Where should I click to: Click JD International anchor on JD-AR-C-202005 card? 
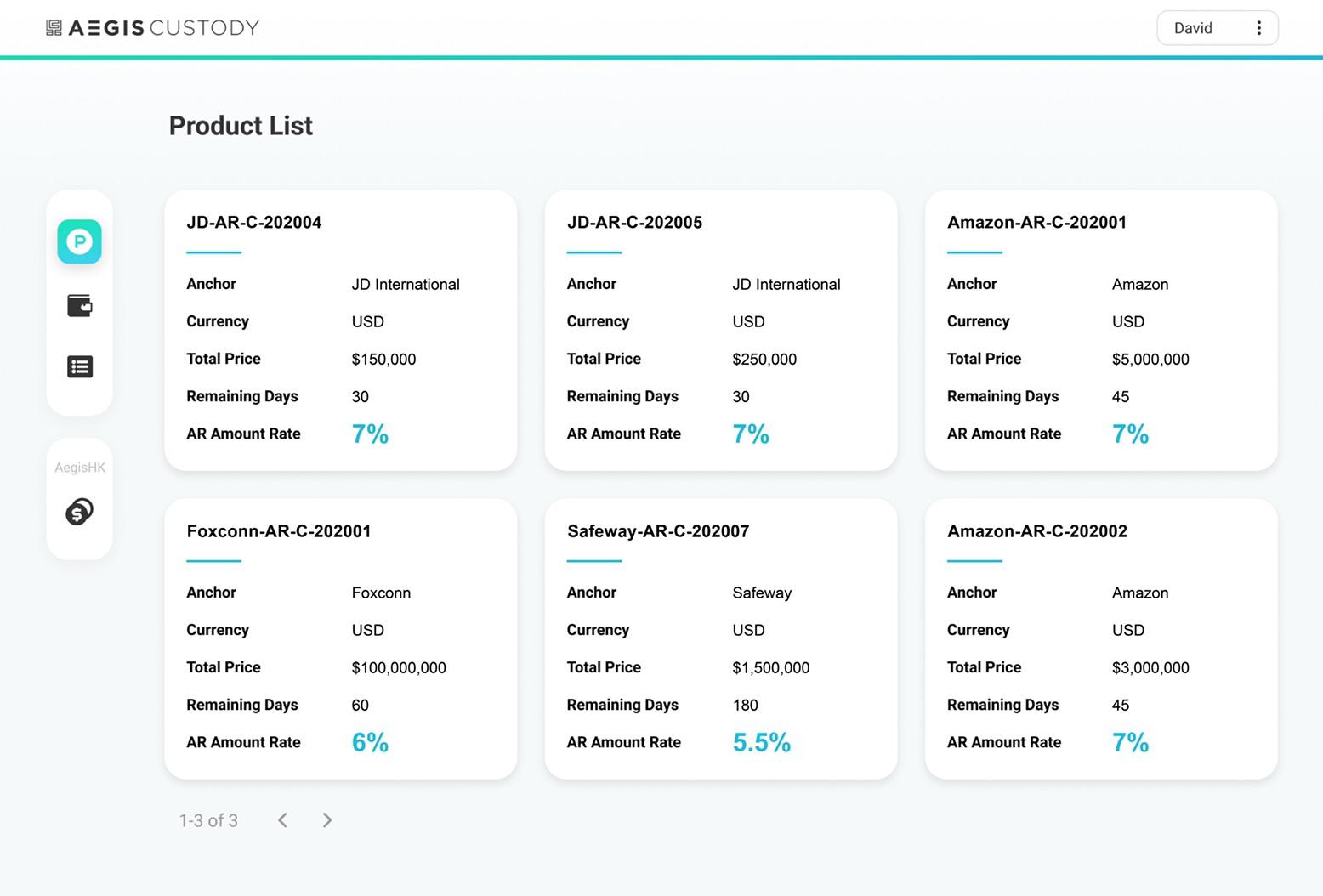[786, 285]
